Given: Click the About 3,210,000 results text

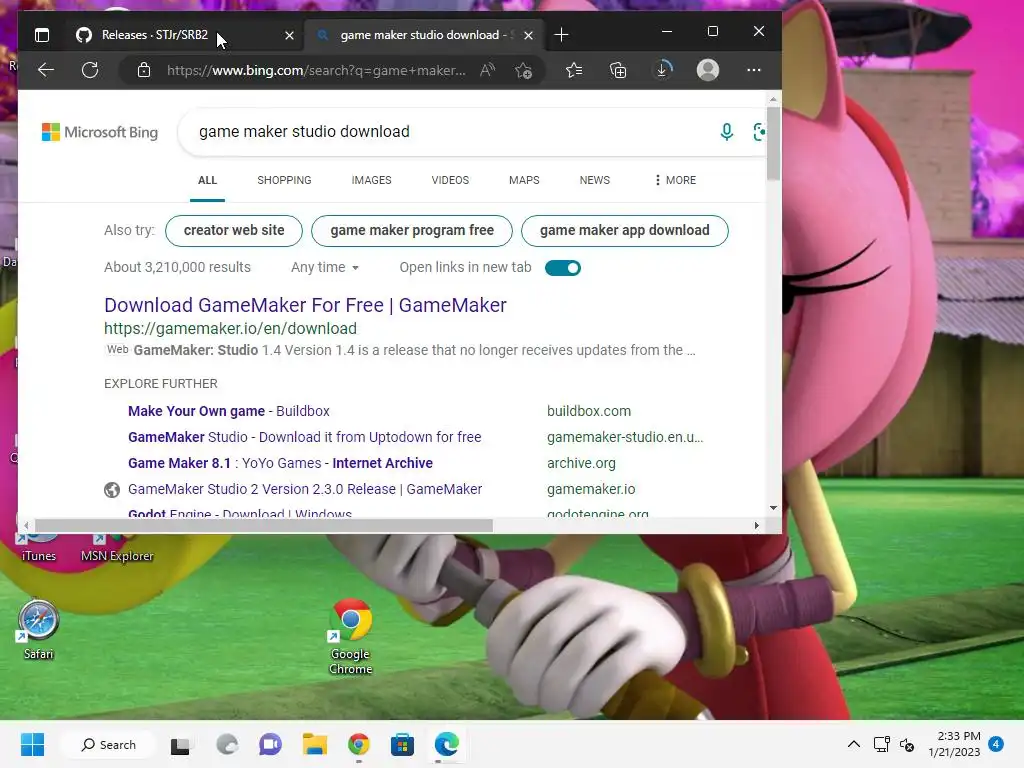Looking at the screenshot, I should pyautogui.click(x=177, y=267).
